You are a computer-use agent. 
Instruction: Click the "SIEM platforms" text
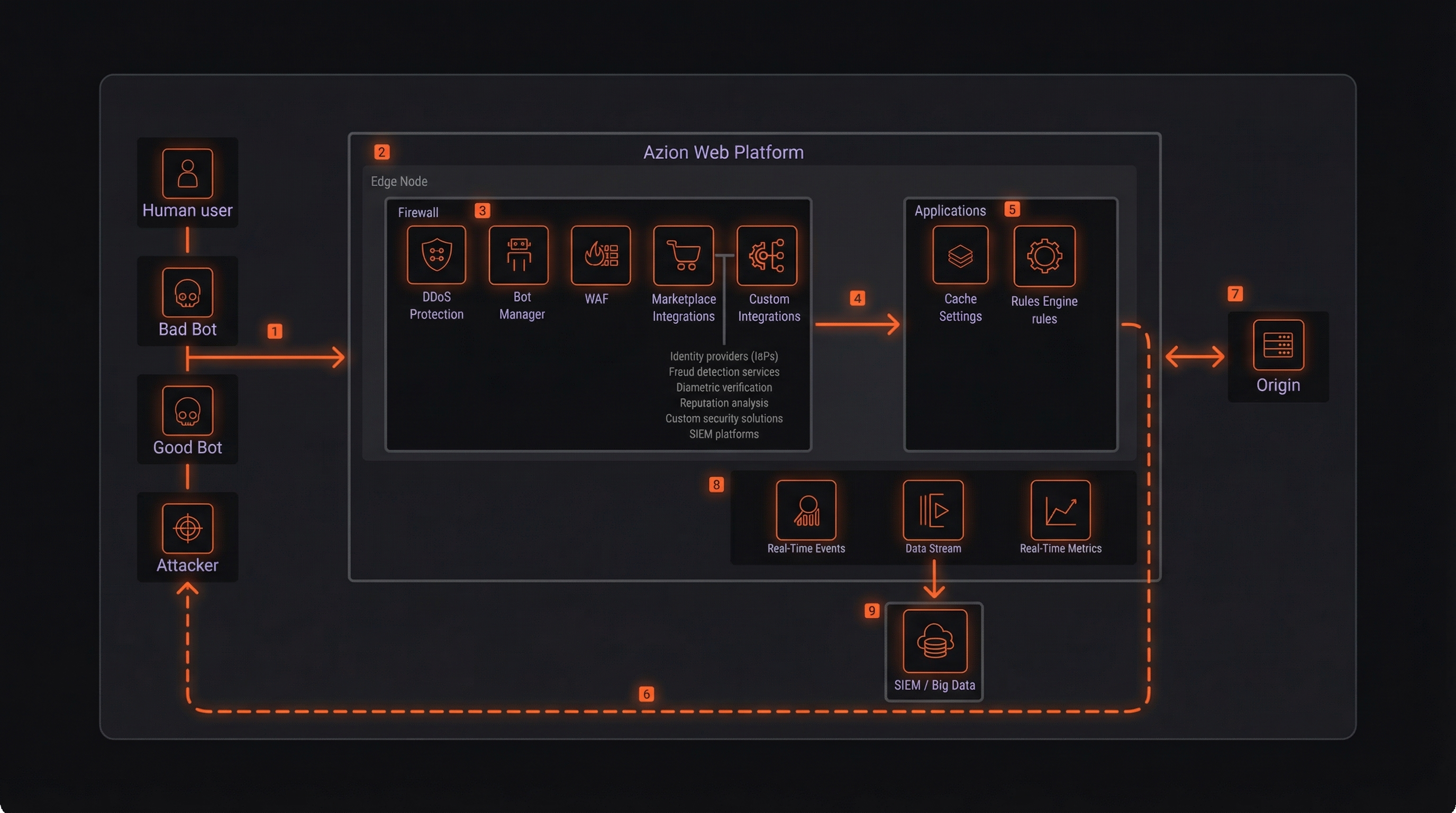click(724, 434)
